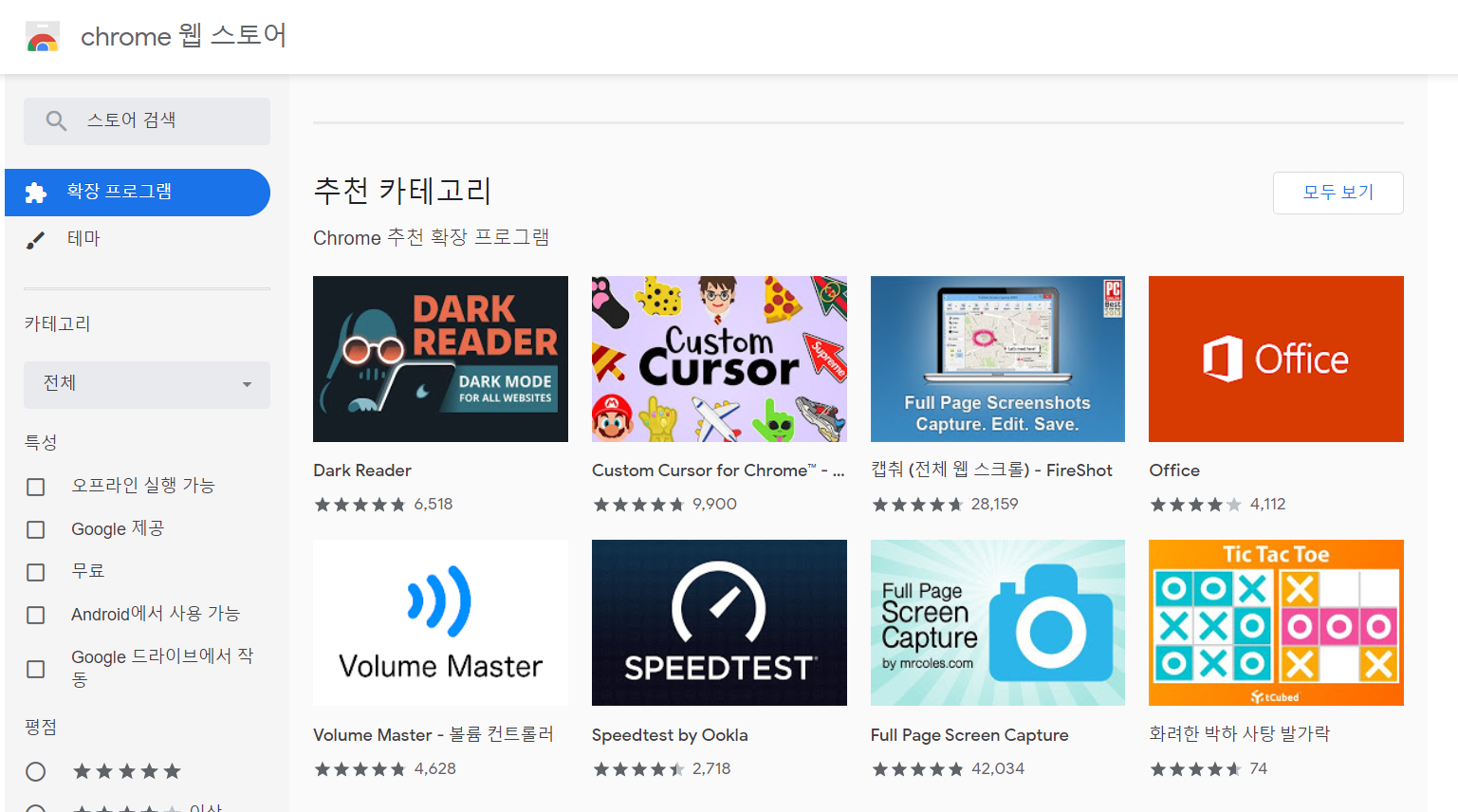The image size is (1458, 812).
Task: Click the 평점 sidebar label
Action: coord(41,728)
